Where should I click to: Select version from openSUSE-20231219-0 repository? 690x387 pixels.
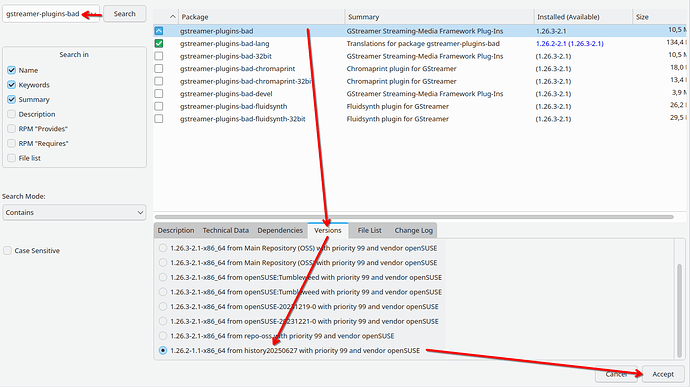(x=163, y=306)
